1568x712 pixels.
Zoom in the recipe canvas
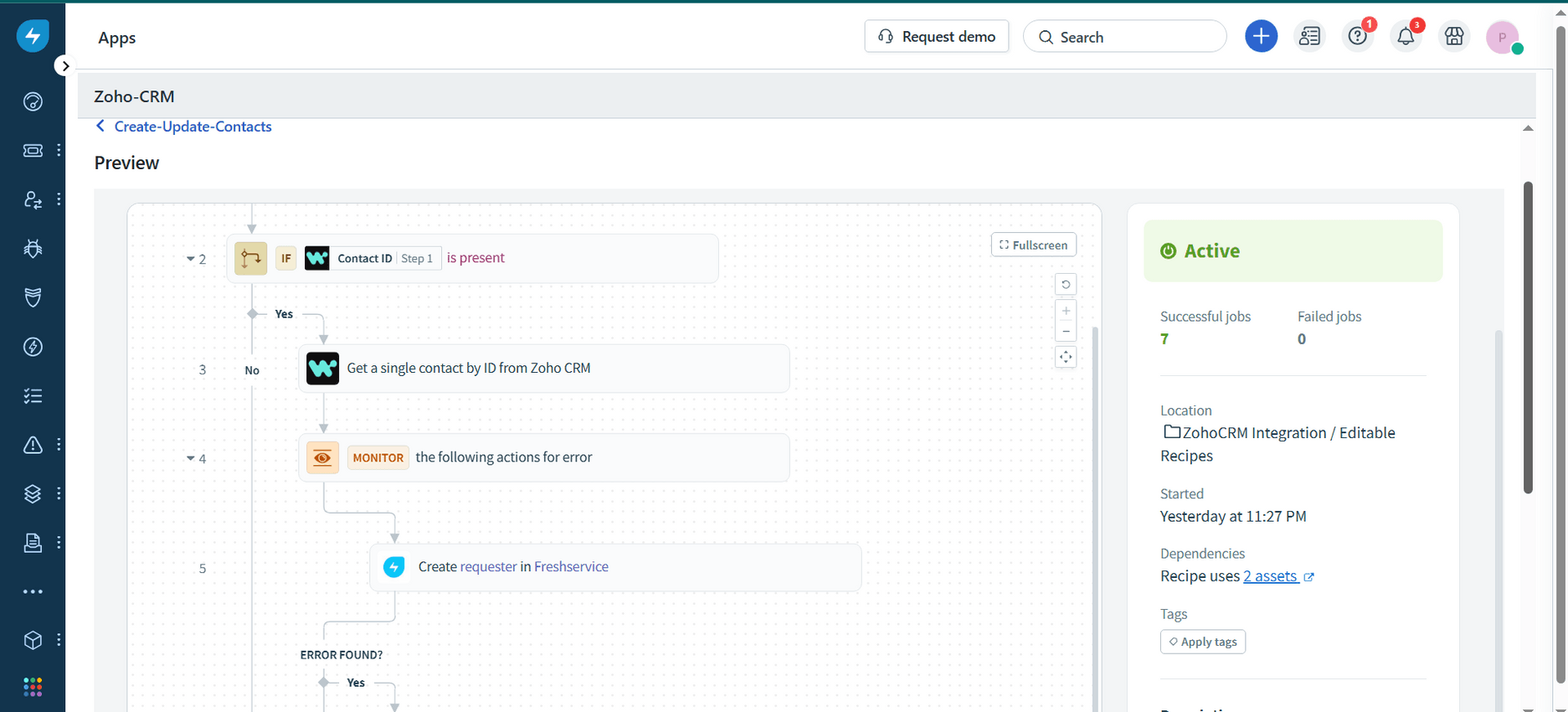(1066, 311)
